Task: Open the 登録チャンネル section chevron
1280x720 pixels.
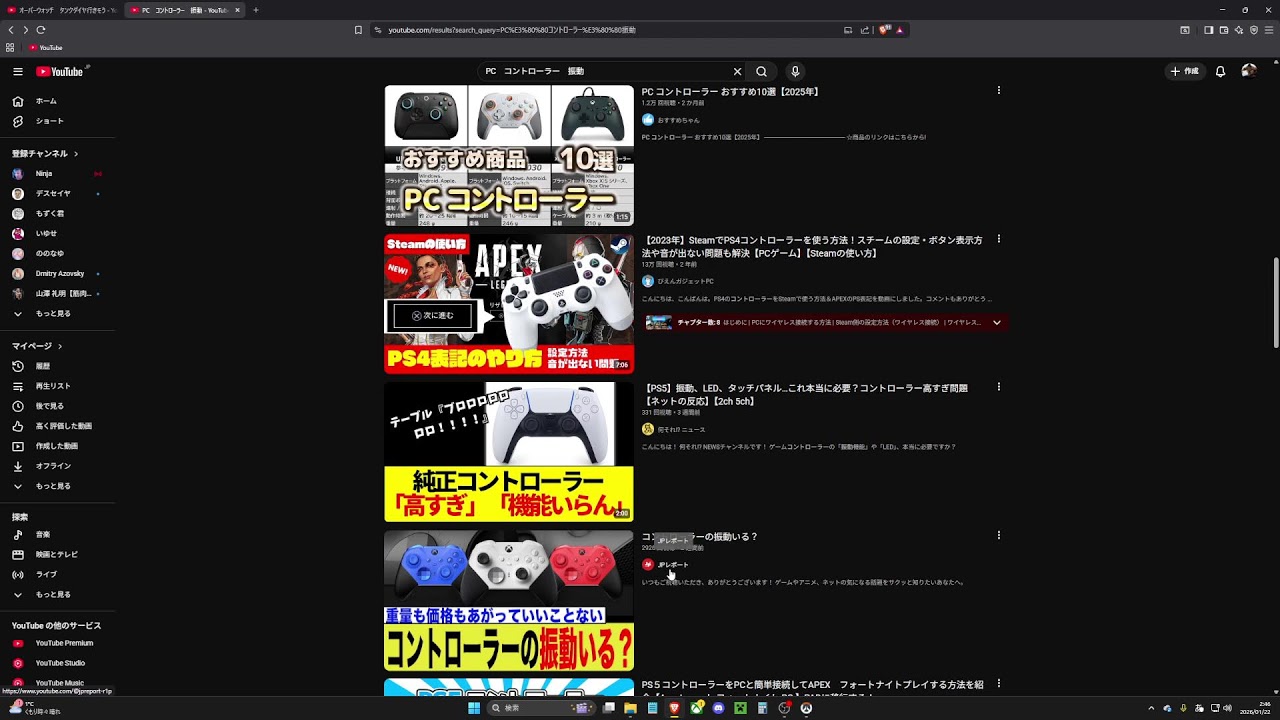Action: click(75, 153)
